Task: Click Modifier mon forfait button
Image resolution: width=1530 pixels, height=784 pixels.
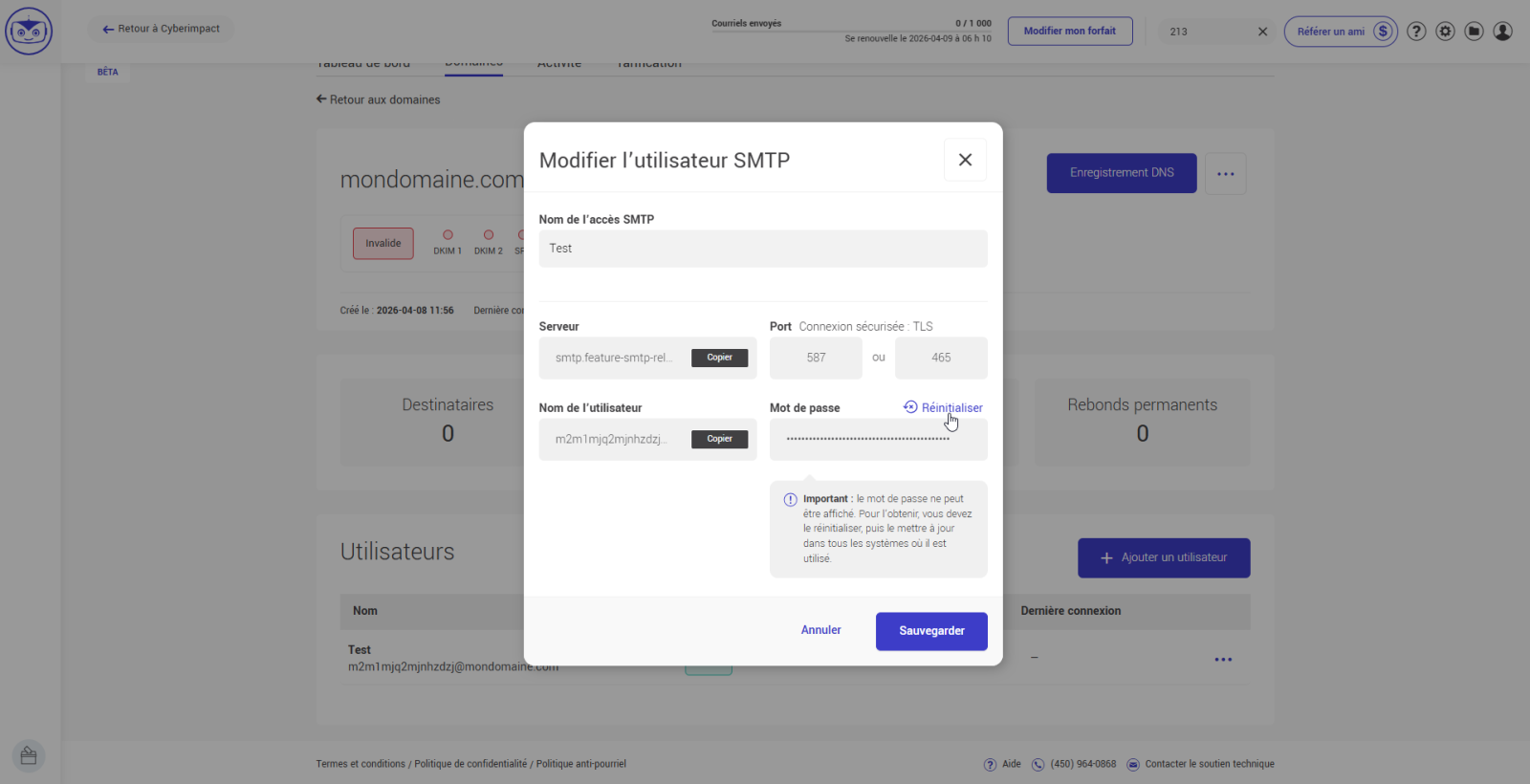Action: 1069,32
